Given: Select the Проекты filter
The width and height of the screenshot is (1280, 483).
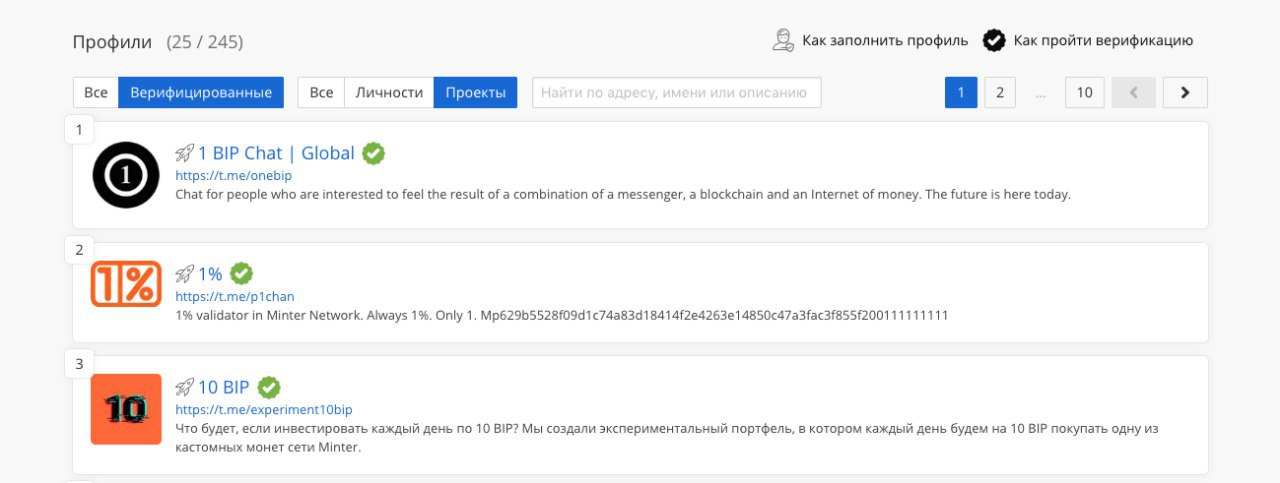Looking at the screenshot, I should (475, 93).
